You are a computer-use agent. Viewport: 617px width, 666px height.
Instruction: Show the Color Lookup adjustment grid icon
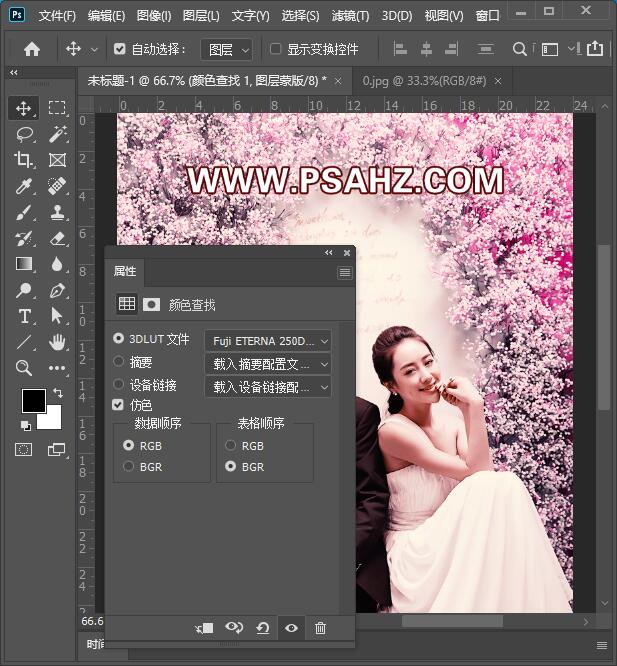point(127,304)
